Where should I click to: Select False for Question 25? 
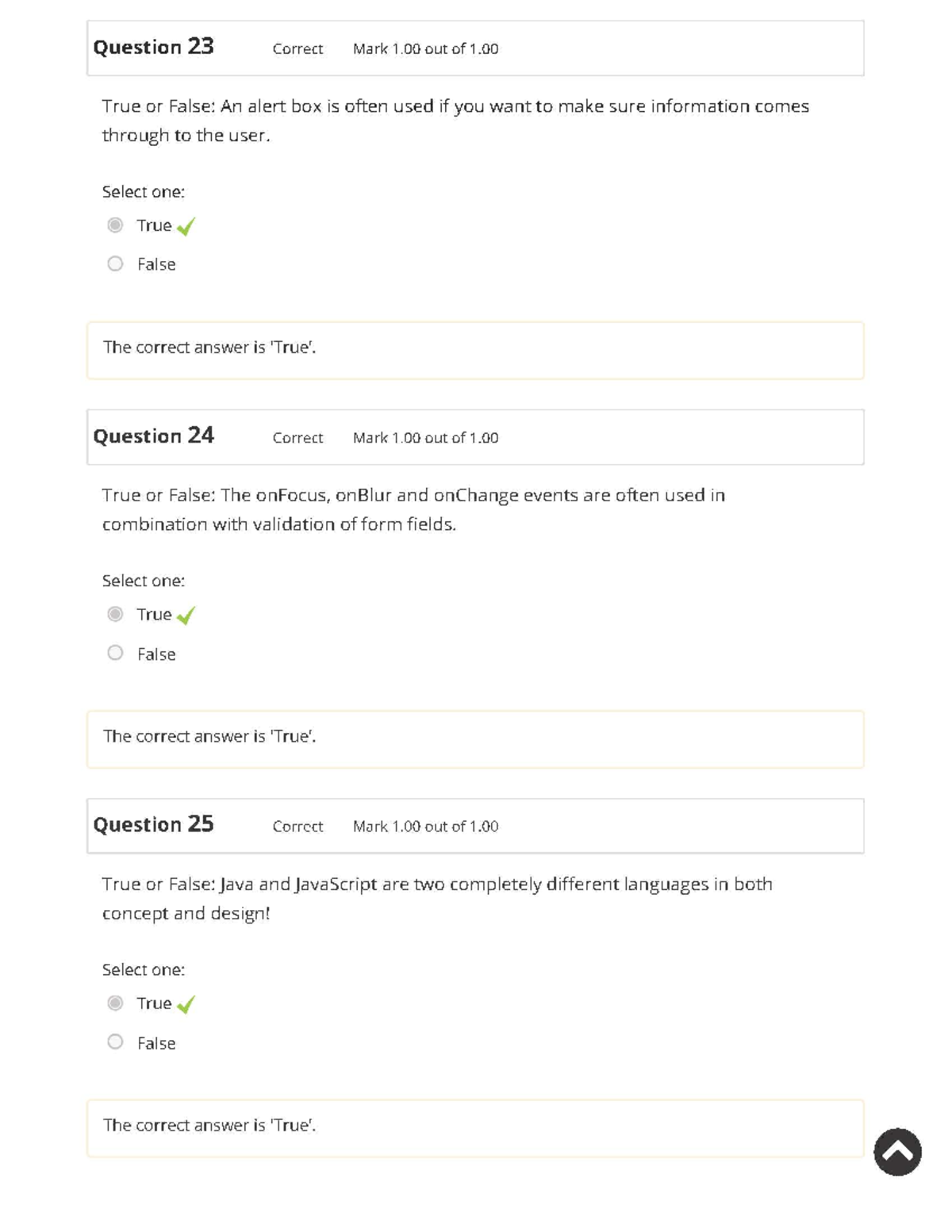tap(115, 1042)
